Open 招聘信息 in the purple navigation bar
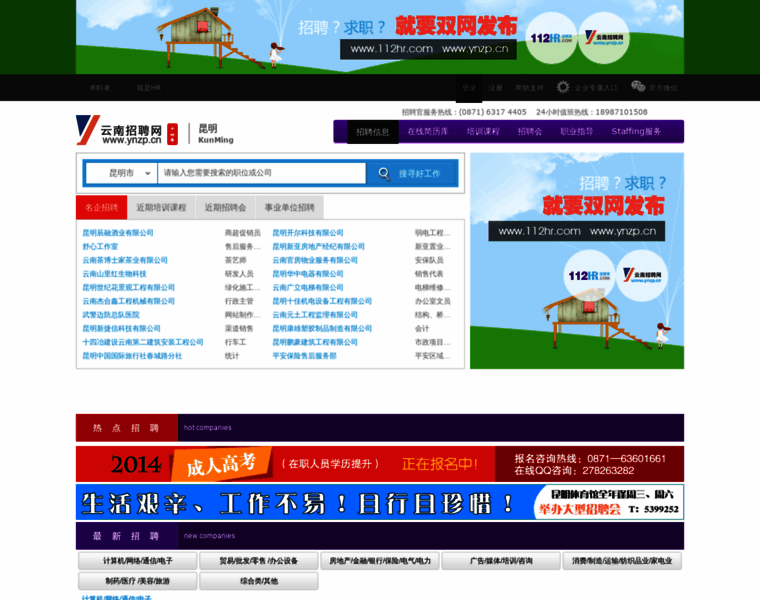This screenshot has height=600, width=760. [373, 132]
